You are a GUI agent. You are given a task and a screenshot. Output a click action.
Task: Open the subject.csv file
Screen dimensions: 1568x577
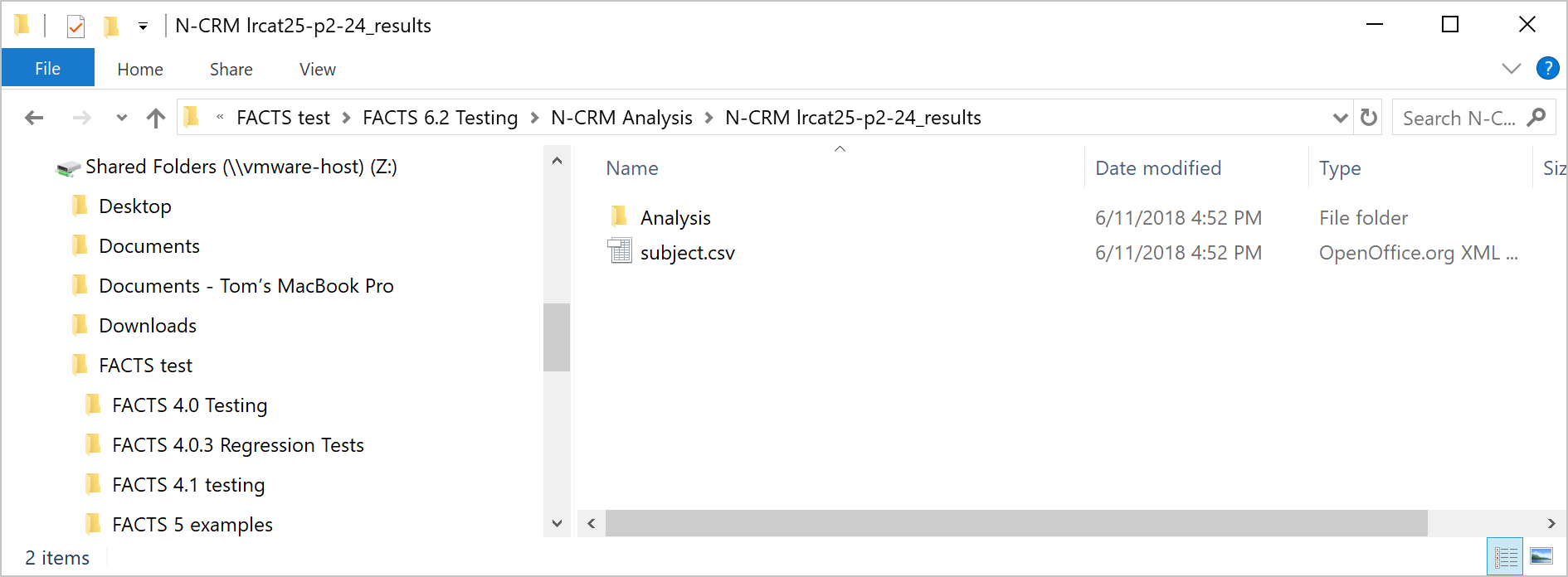coord(687,253)
